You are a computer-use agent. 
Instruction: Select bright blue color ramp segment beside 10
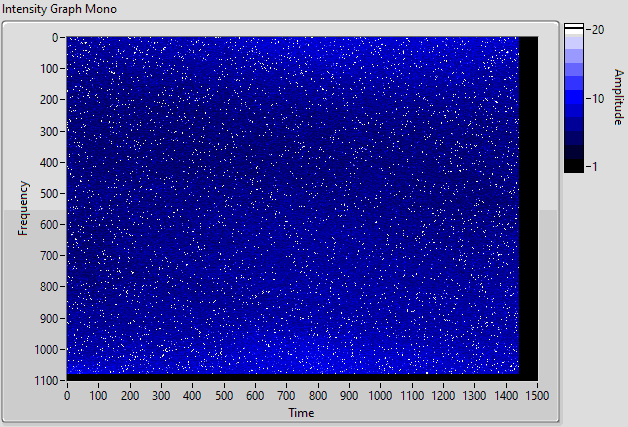point(574,97)
